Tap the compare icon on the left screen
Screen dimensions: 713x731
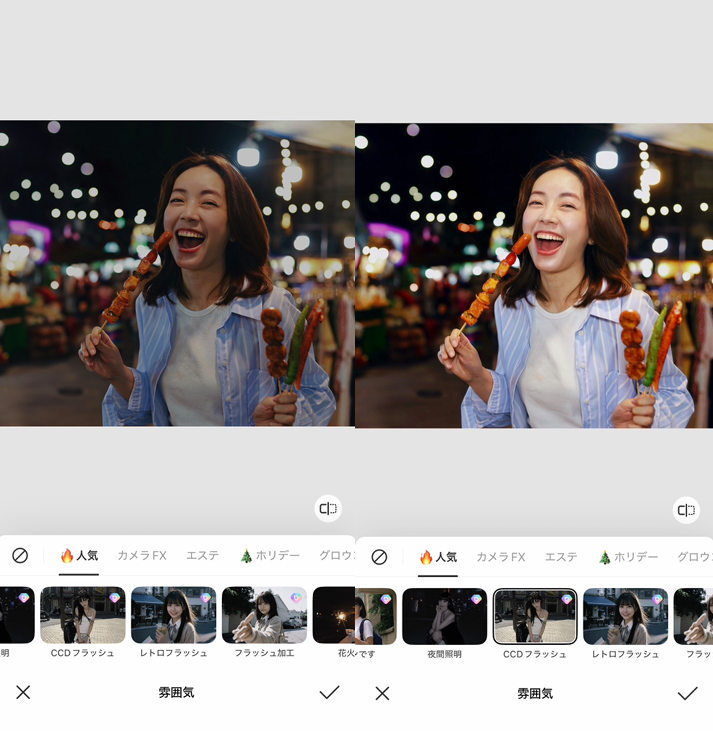coord(328,509)
